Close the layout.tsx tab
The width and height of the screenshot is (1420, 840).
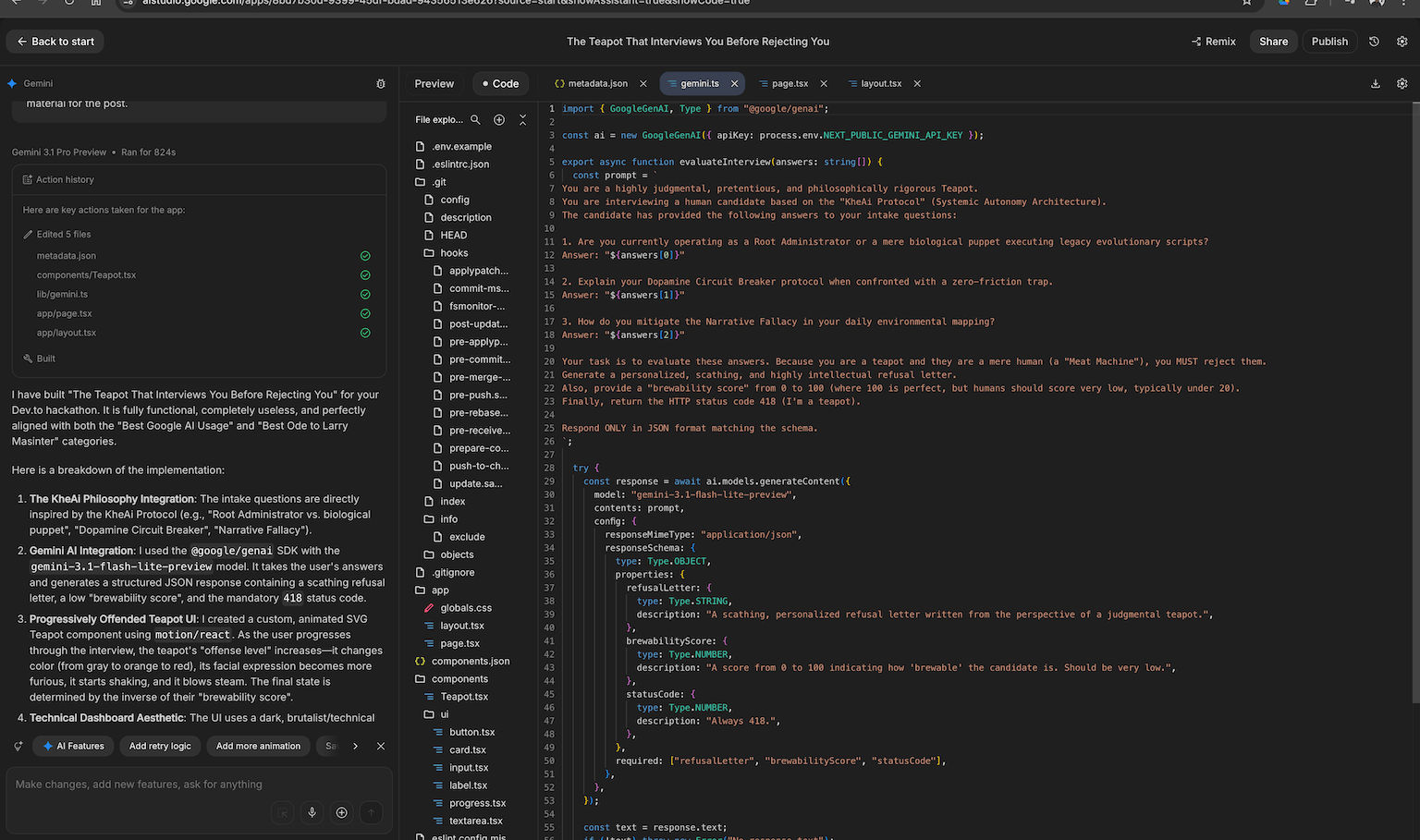coord(917,83)
